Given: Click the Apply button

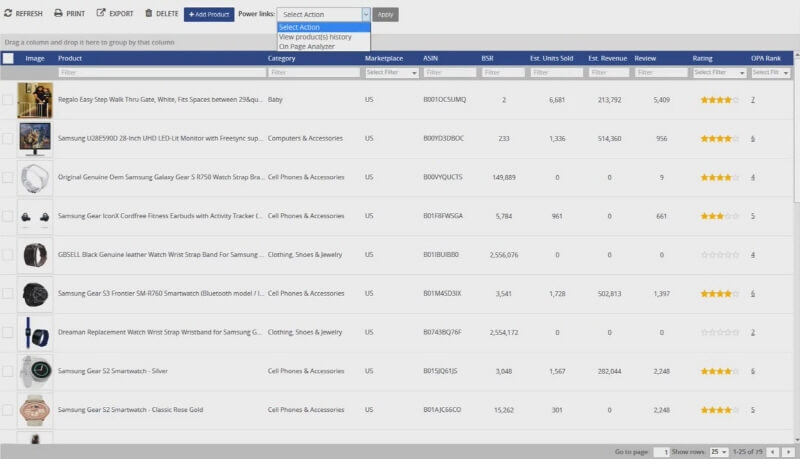Looking at the screenshot, I should 385,14.
